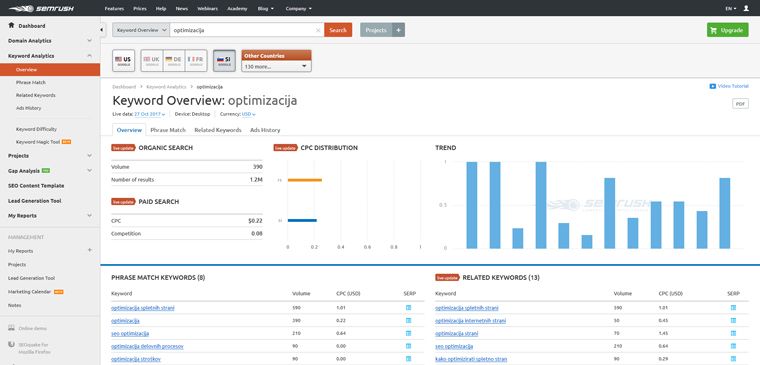The image size is (760, 365).
Task: Click the first bar in Trend chart
Action: click(x=472, y=205)
